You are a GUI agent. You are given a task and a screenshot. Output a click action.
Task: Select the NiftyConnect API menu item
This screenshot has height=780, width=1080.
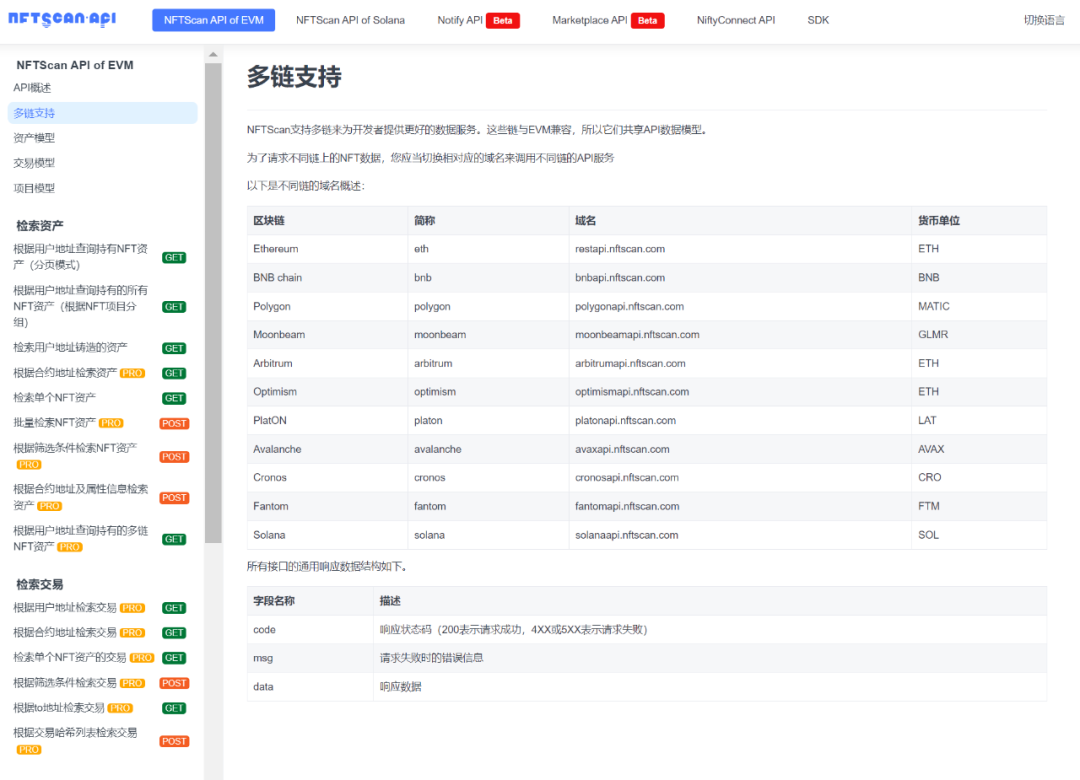coord(736,19)
